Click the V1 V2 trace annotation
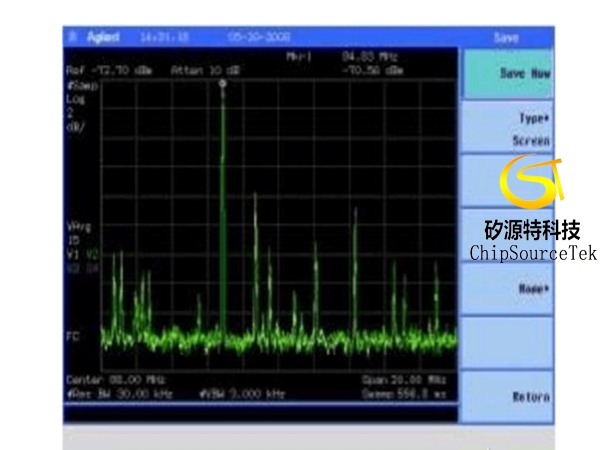 pyautogui.click(x=83, y=254)
